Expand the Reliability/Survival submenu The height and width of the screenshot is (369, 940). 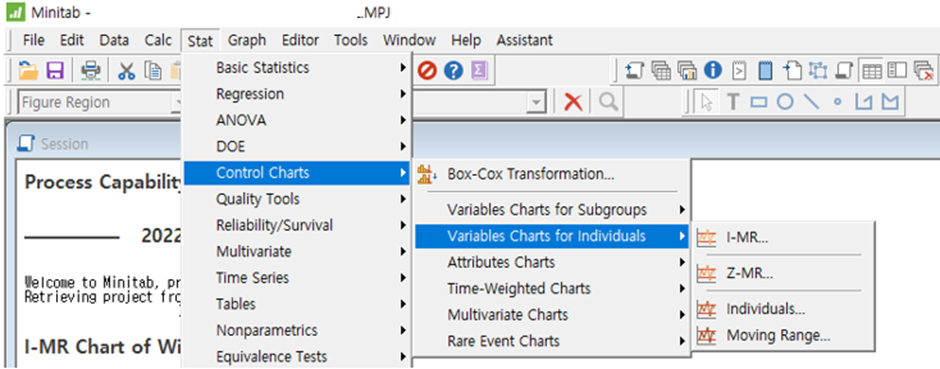[297, 225]
